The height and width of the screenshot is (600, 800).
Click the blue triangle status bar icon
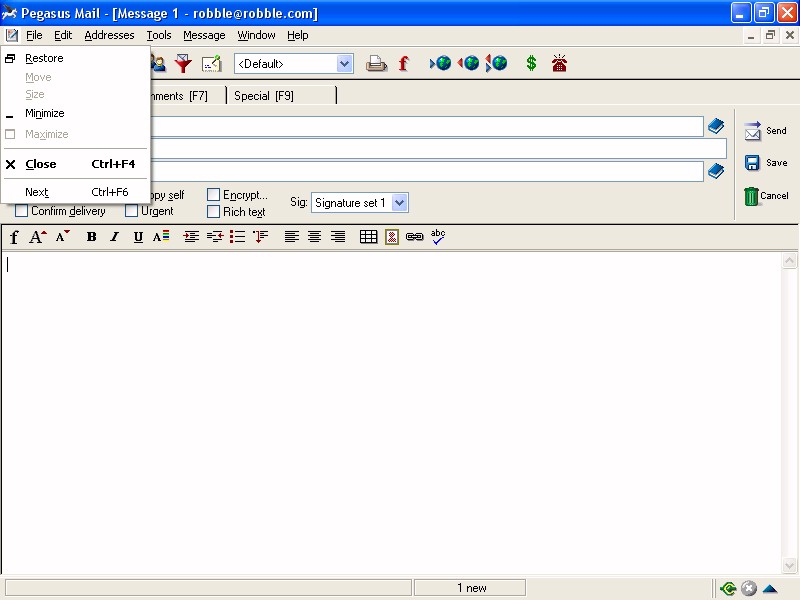coord(770,589)
